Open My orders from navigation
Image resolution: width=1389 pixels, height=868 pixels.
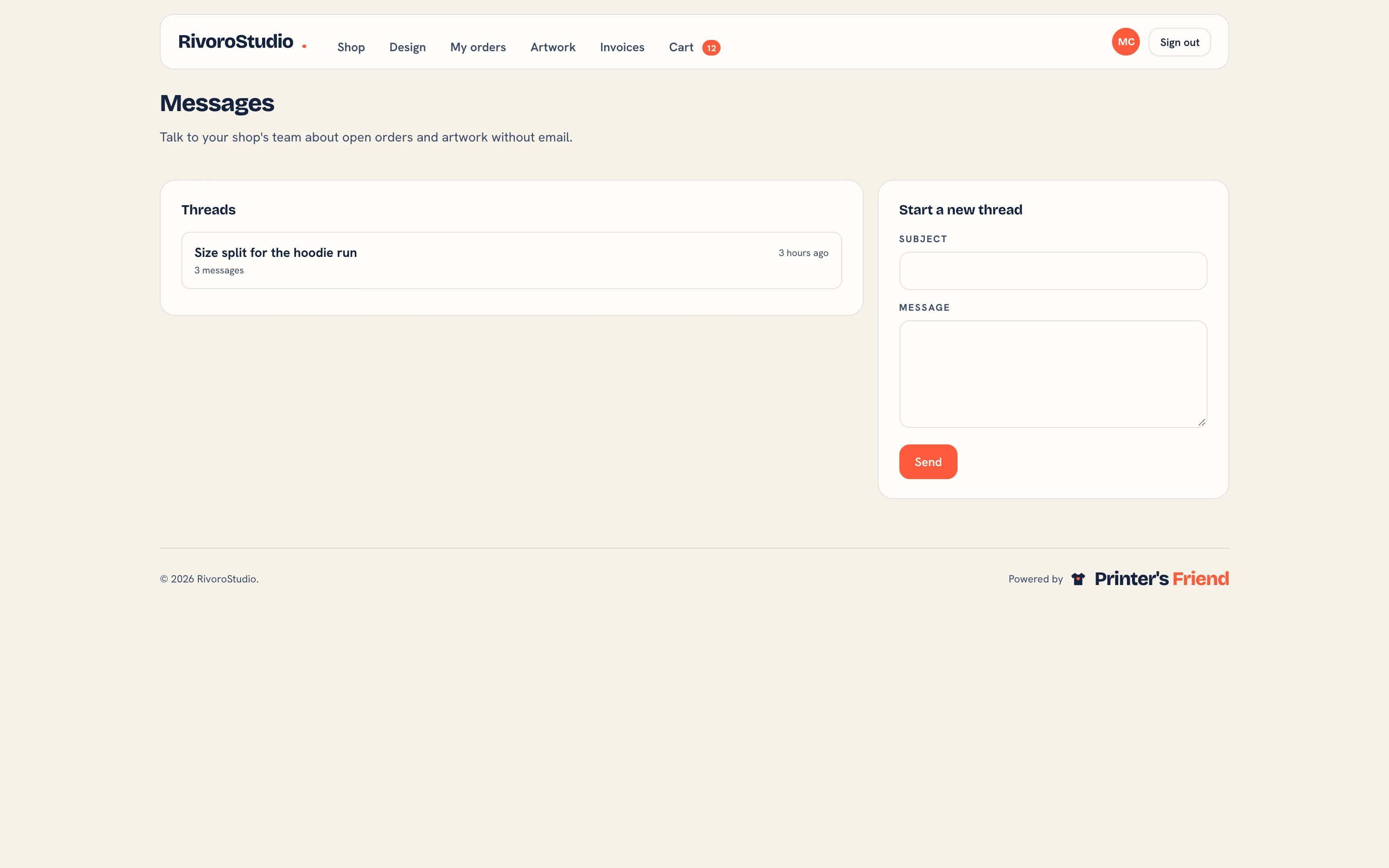pos(478,47)
